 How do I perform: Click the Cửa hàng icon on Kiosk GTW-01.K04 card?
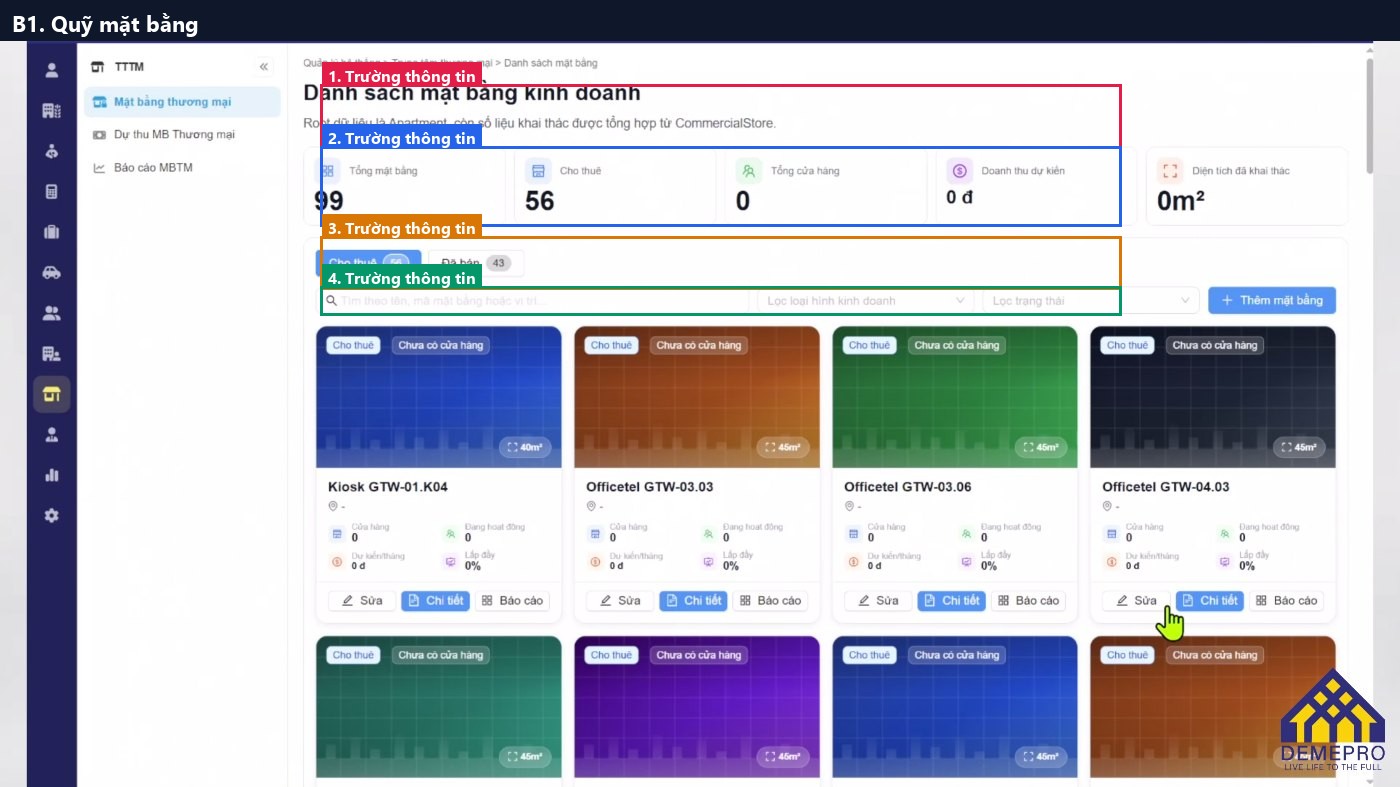[x=337, y=533]
